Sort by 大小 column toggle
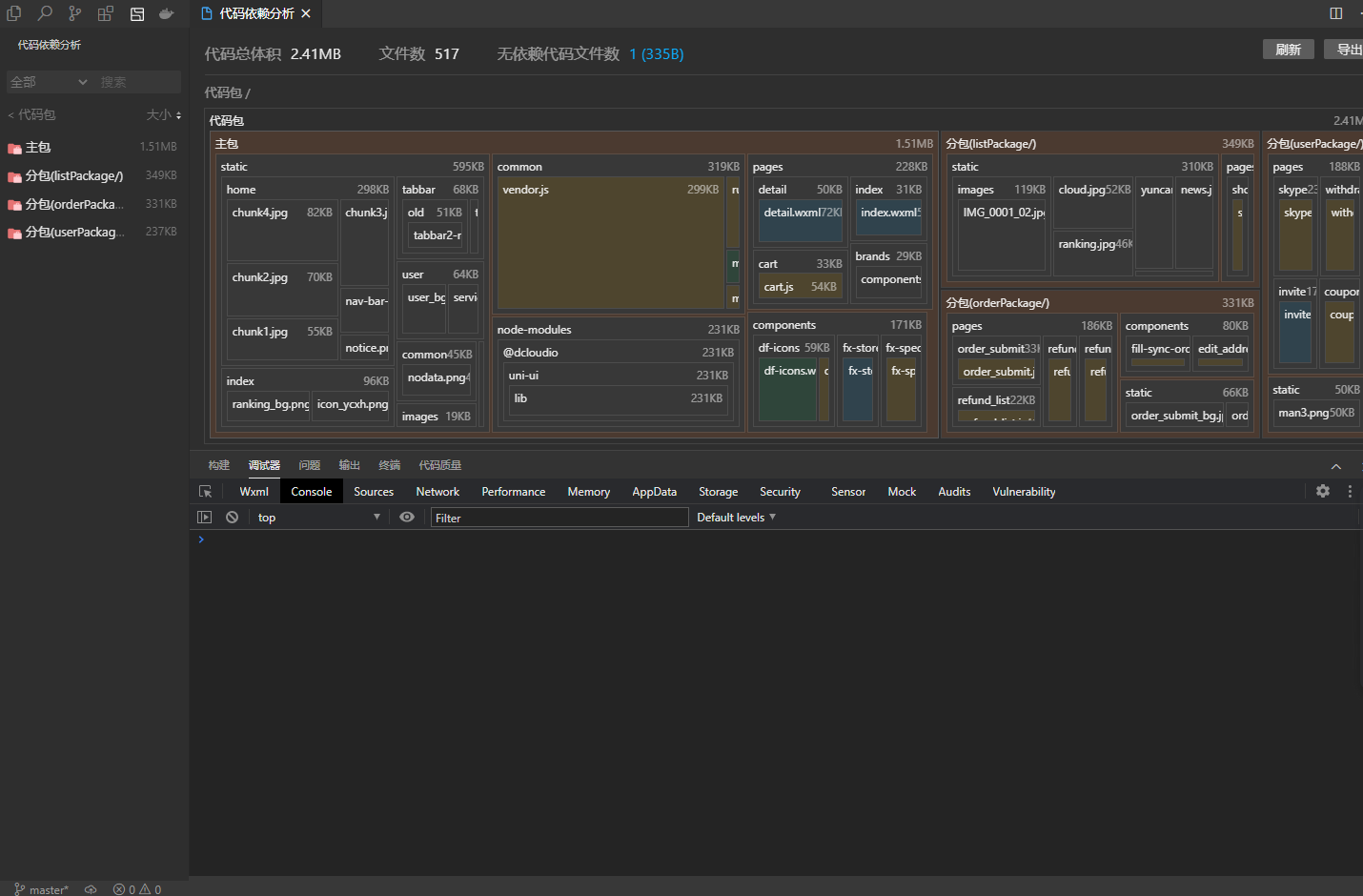This screenshot has width=1363, height=896. [163, 114]
